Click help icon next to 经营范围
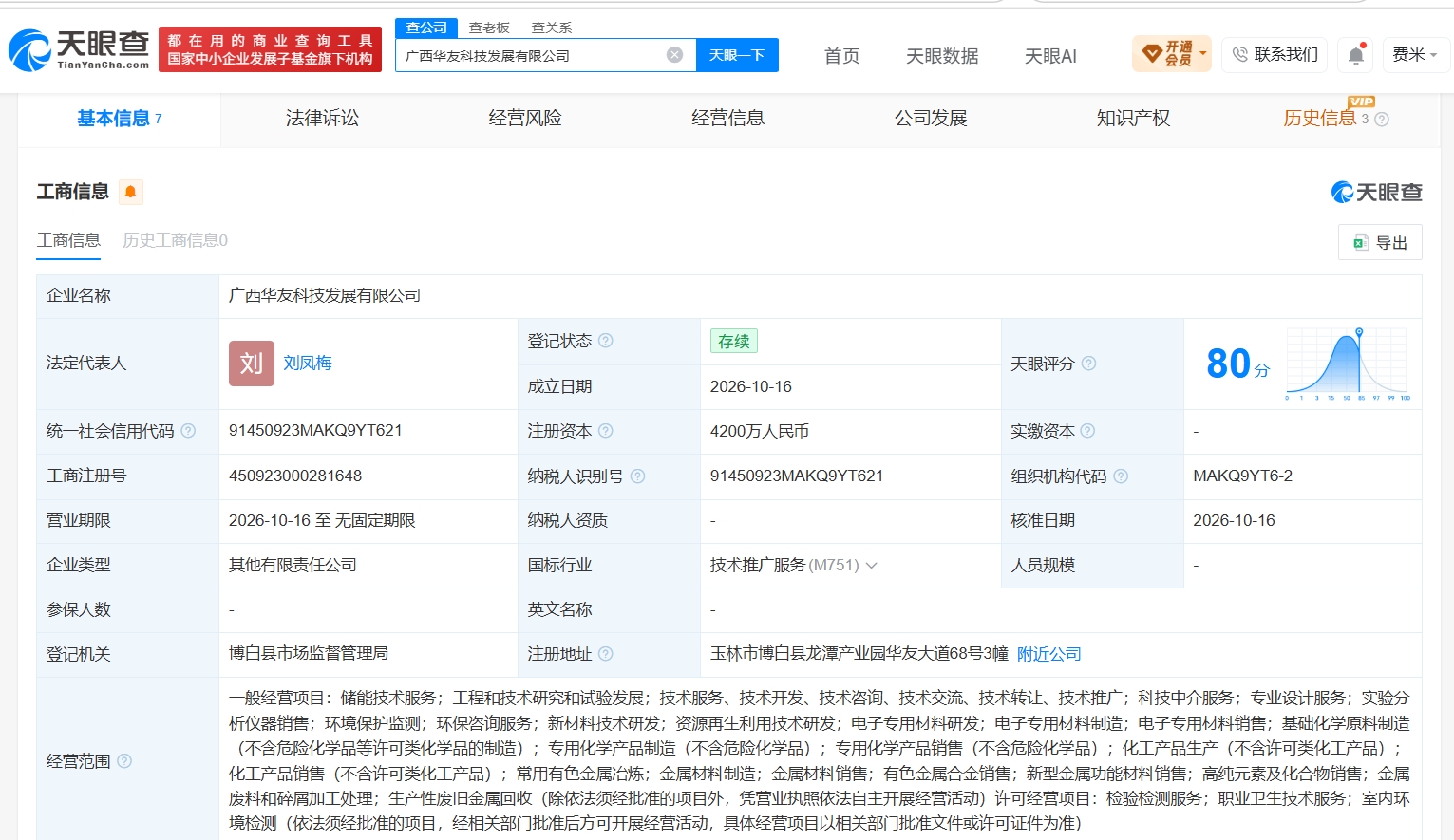1454x840 pixels. pos(124,761)
